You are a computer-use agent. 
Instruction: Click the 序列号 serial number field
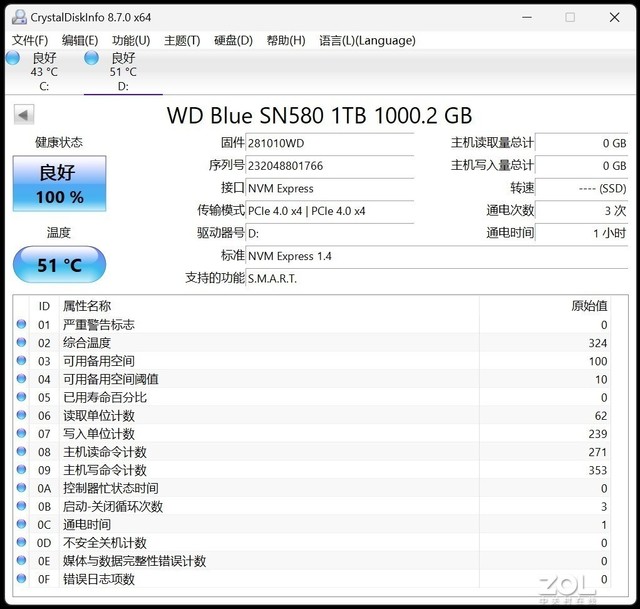[329, 166]
